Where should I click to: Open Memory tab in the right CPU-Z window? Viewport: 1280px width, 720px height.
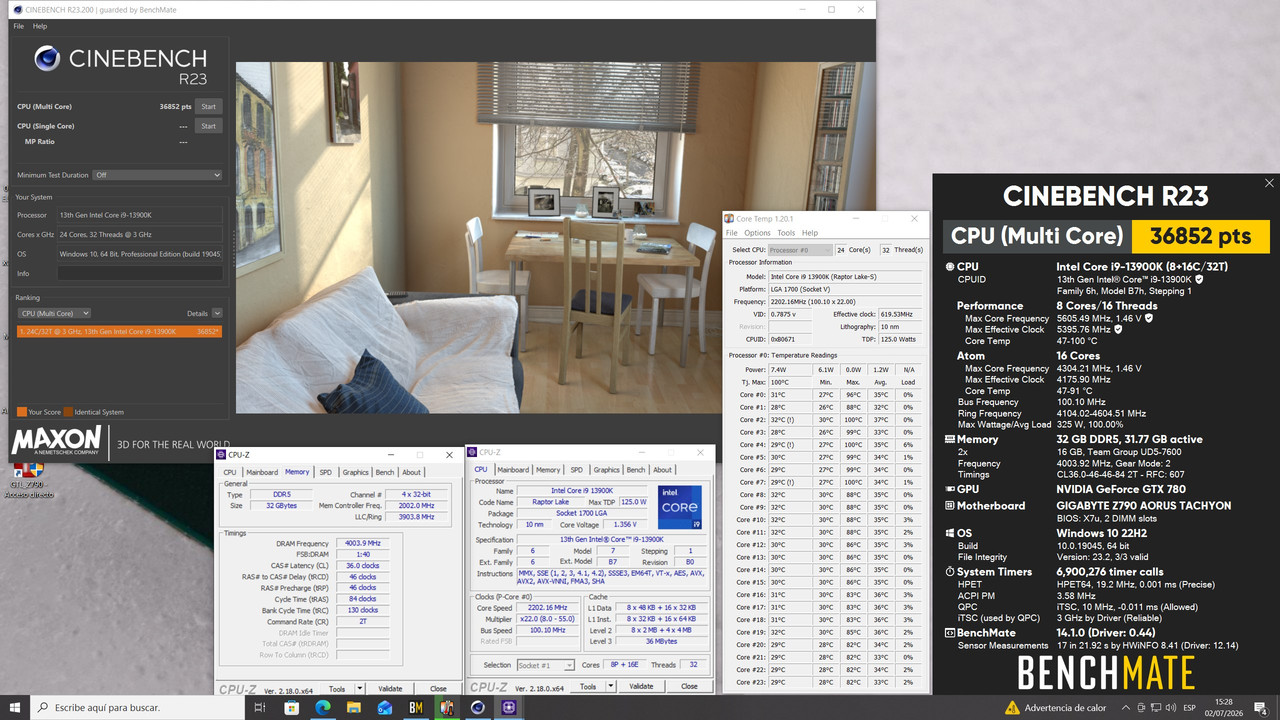(x=548, y=470)
